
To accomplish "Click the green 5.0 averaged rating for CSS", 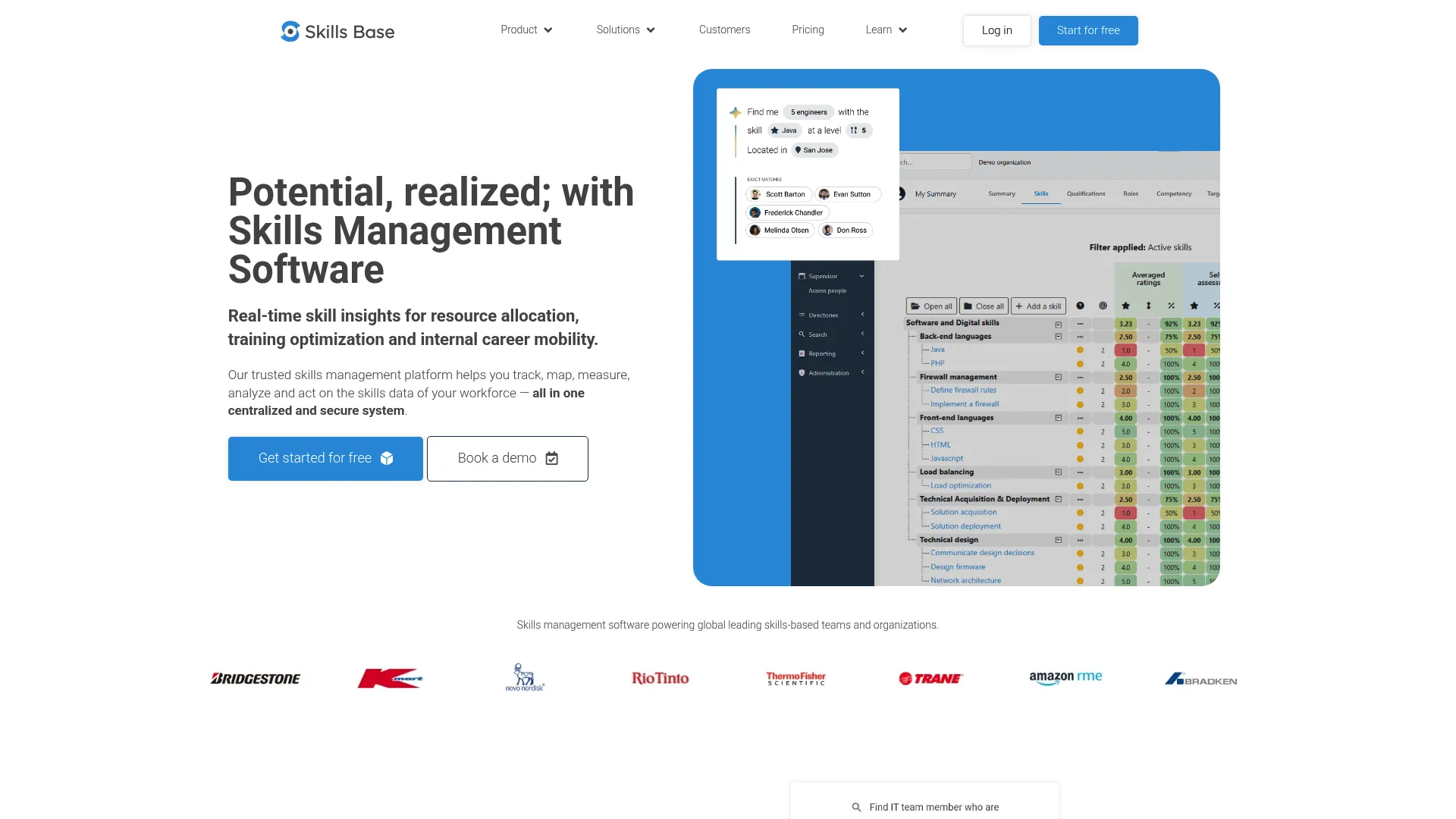I will [1125, 431].
